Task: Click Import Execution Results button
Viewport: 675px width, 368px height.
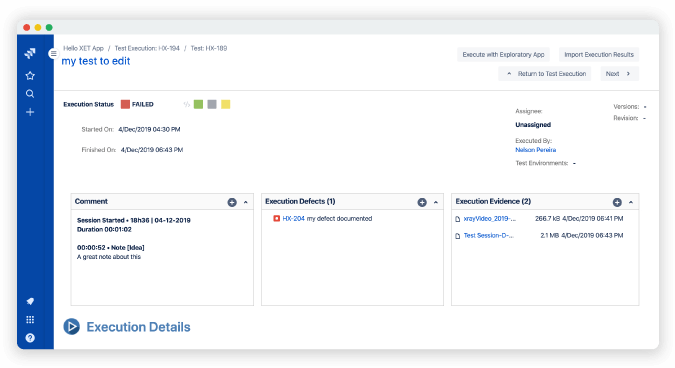Action: click(599, 55)
